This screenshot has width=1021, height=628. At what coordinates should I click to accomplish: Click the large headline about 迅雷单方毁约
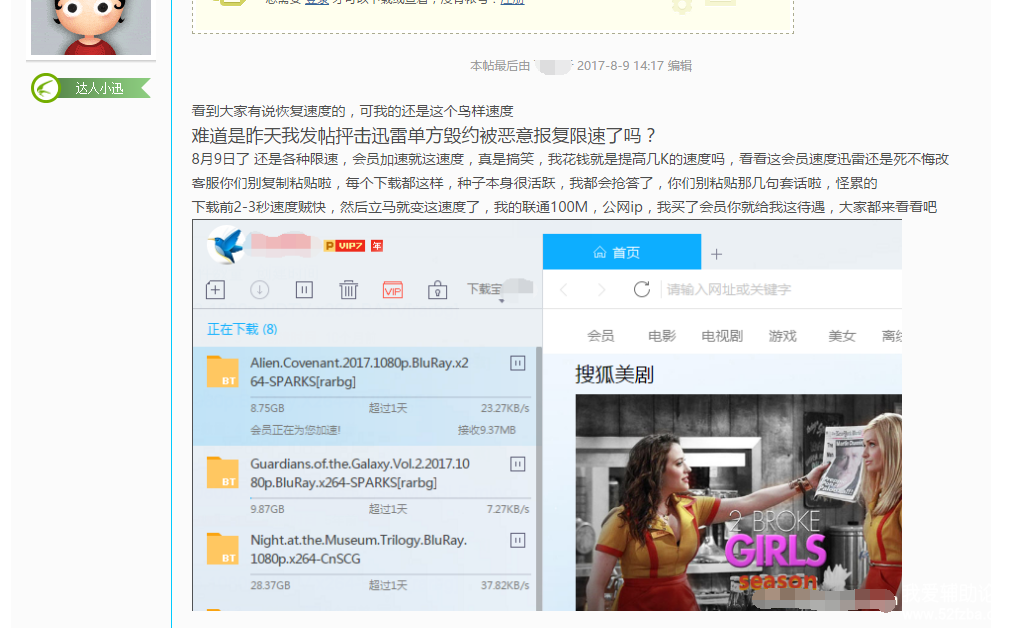coord(423,136)
